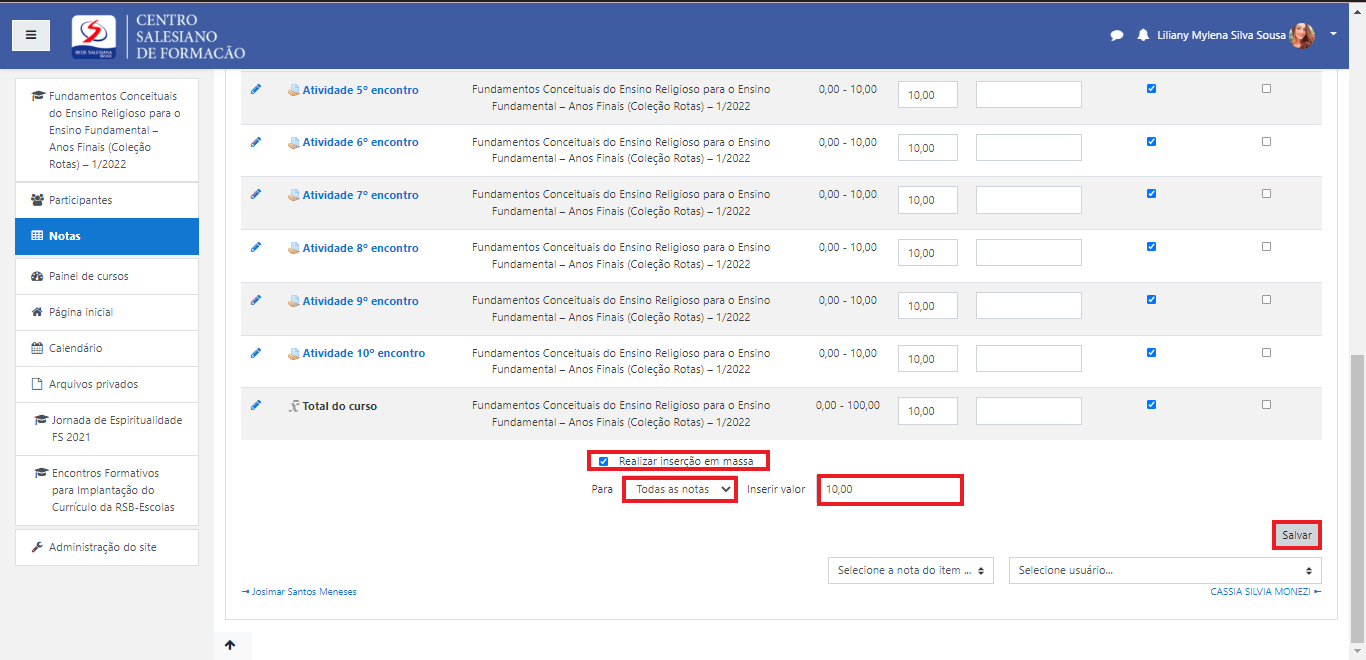Click the user profile avatar picture
The image size is (1366, 660).
(x=1302, y=35)
